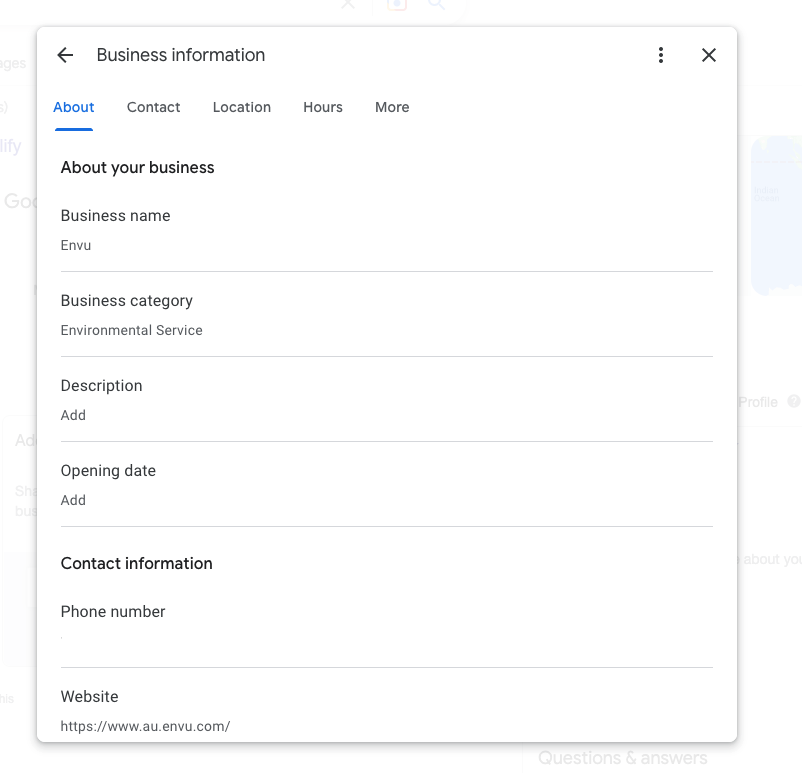Image resolution: width=802 pixels, height=773 pixels.
Task: Add an opening date
Action: [73, 500]
